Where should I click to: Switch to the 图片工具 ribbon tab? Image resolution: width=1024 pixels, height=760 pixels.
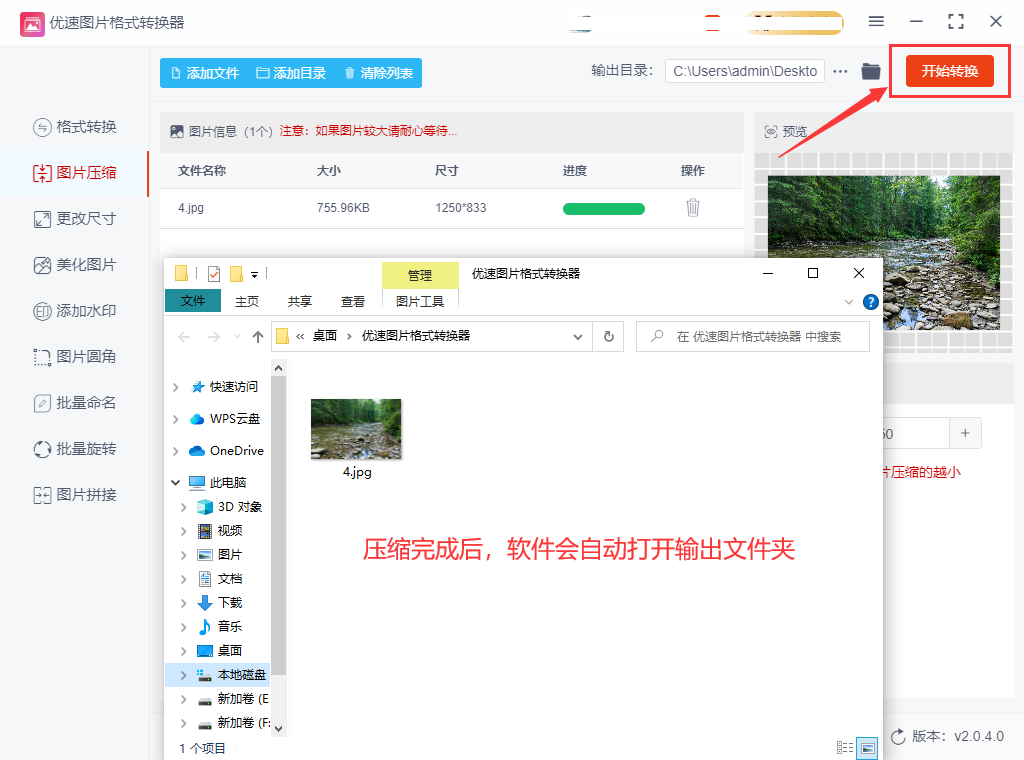click(x=419, y=303)
